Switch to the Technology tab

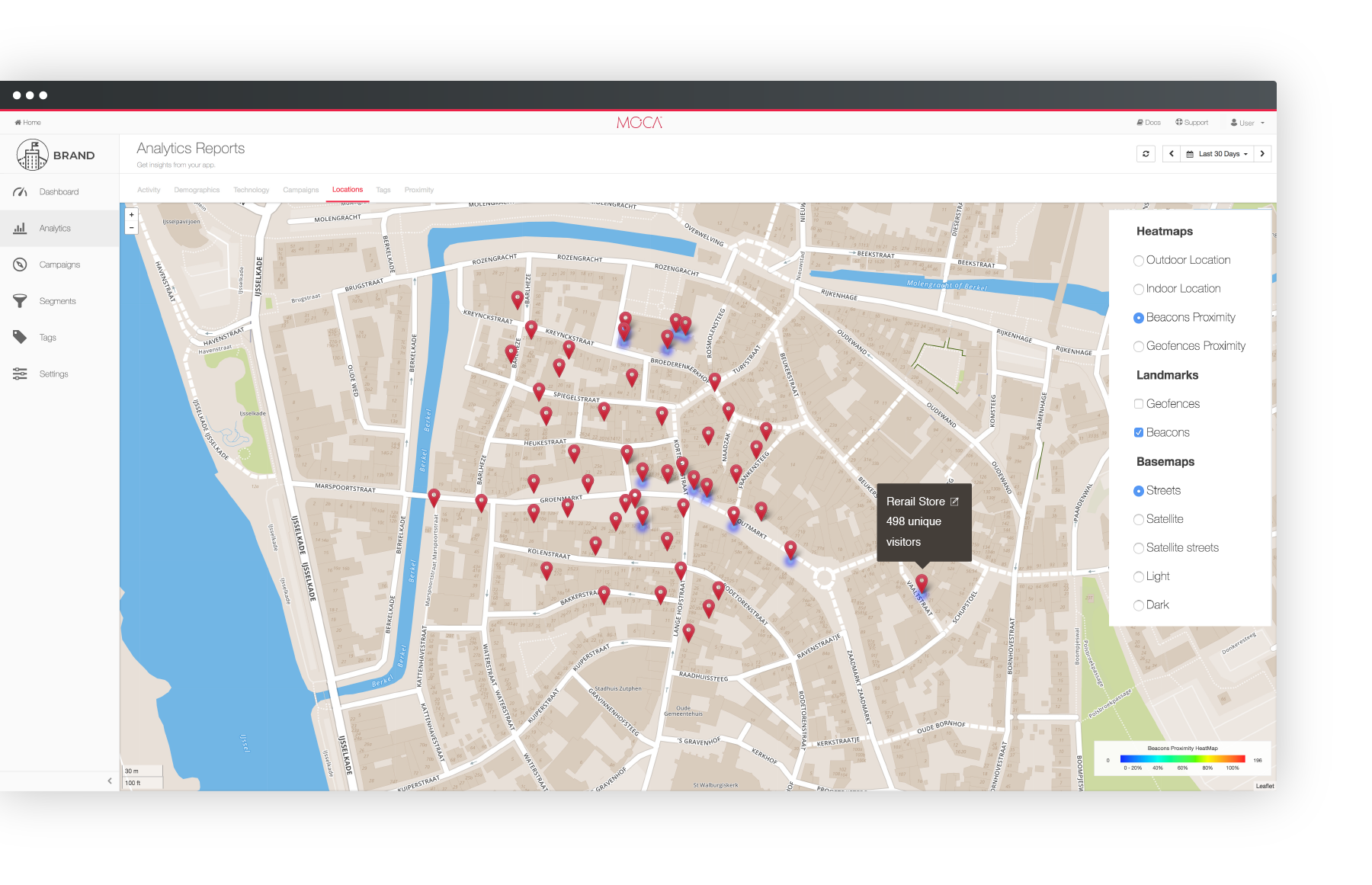click(252, 190)
